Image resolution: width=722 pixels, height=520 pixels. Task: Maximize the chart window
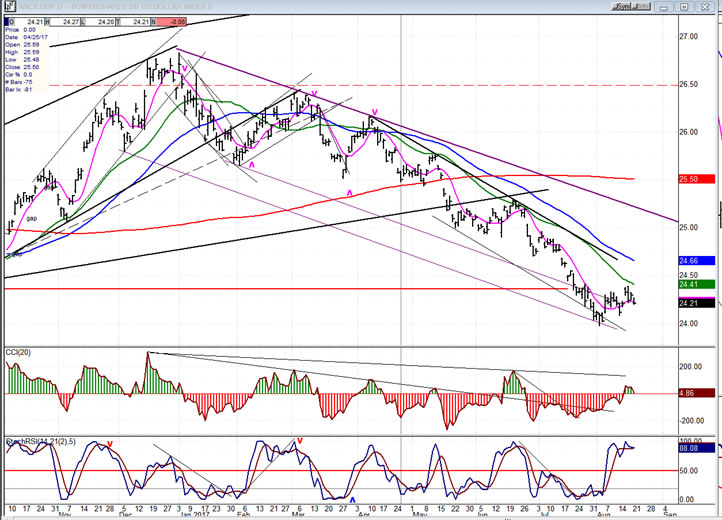(684, 6)
